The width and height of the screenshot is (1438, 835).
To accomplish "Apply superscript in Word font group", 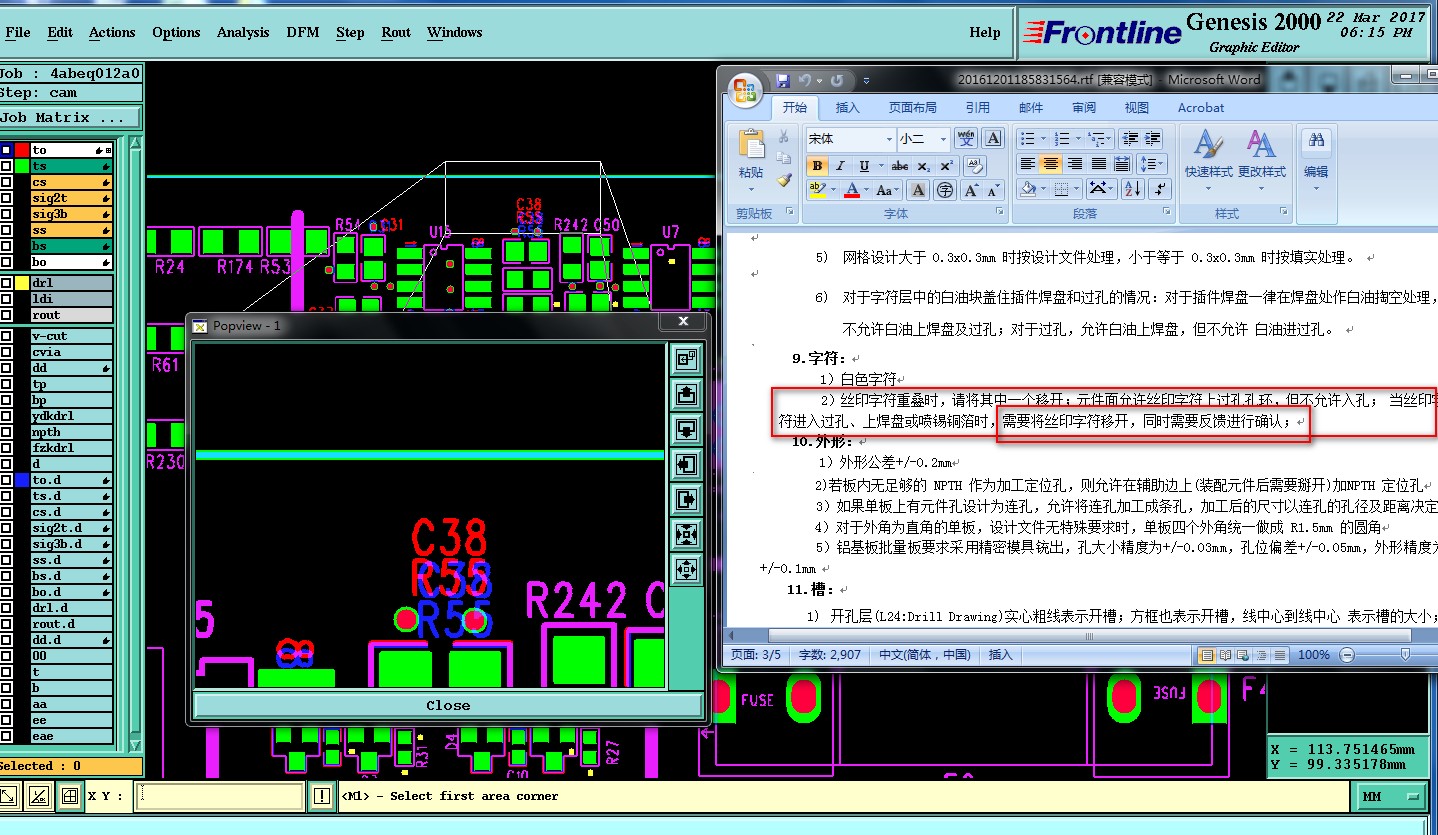I will point(946,166).
